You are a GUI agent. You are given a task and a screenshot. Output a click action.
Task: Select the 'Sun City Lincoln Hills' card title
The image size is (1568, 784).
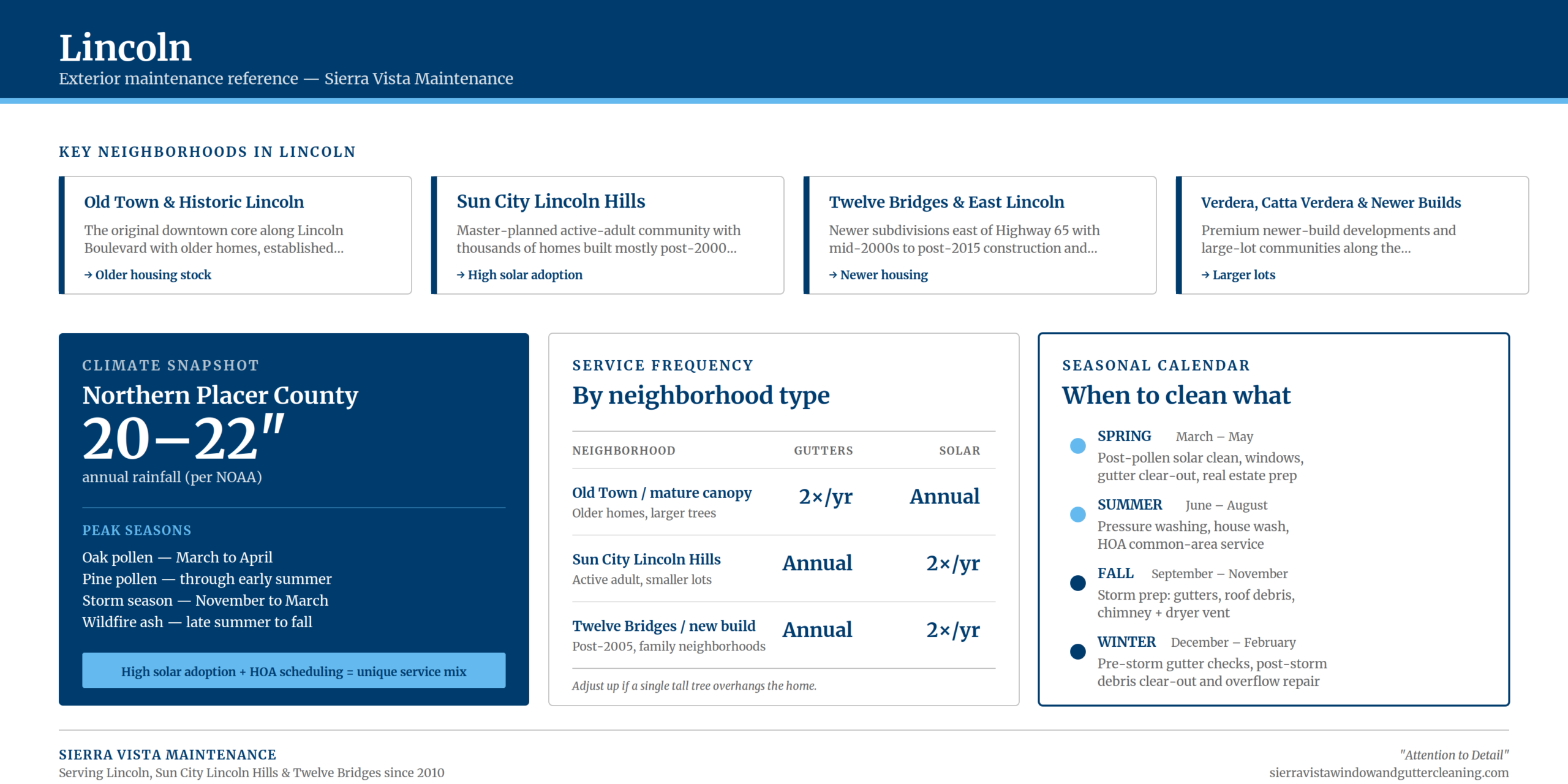coord(551,202)
